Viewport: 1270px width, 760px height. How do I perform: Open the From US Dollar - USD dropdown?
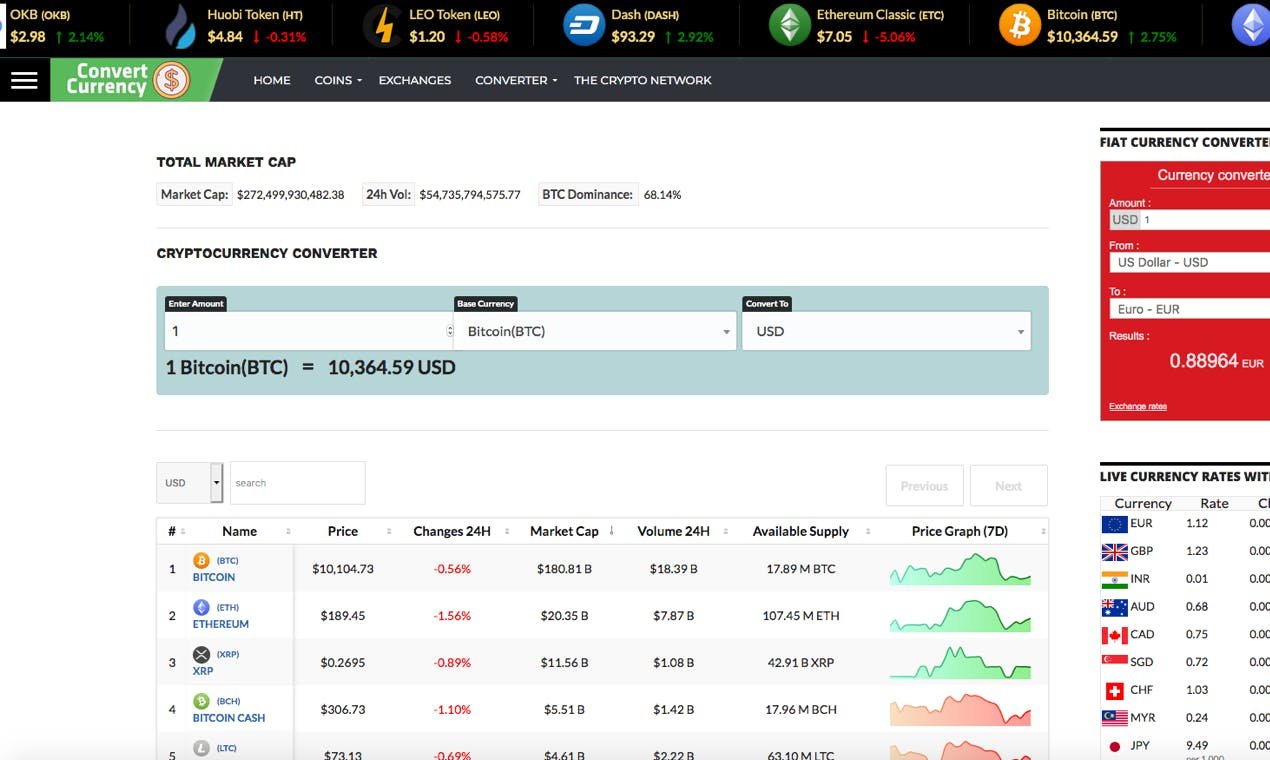pos(1189,262)
